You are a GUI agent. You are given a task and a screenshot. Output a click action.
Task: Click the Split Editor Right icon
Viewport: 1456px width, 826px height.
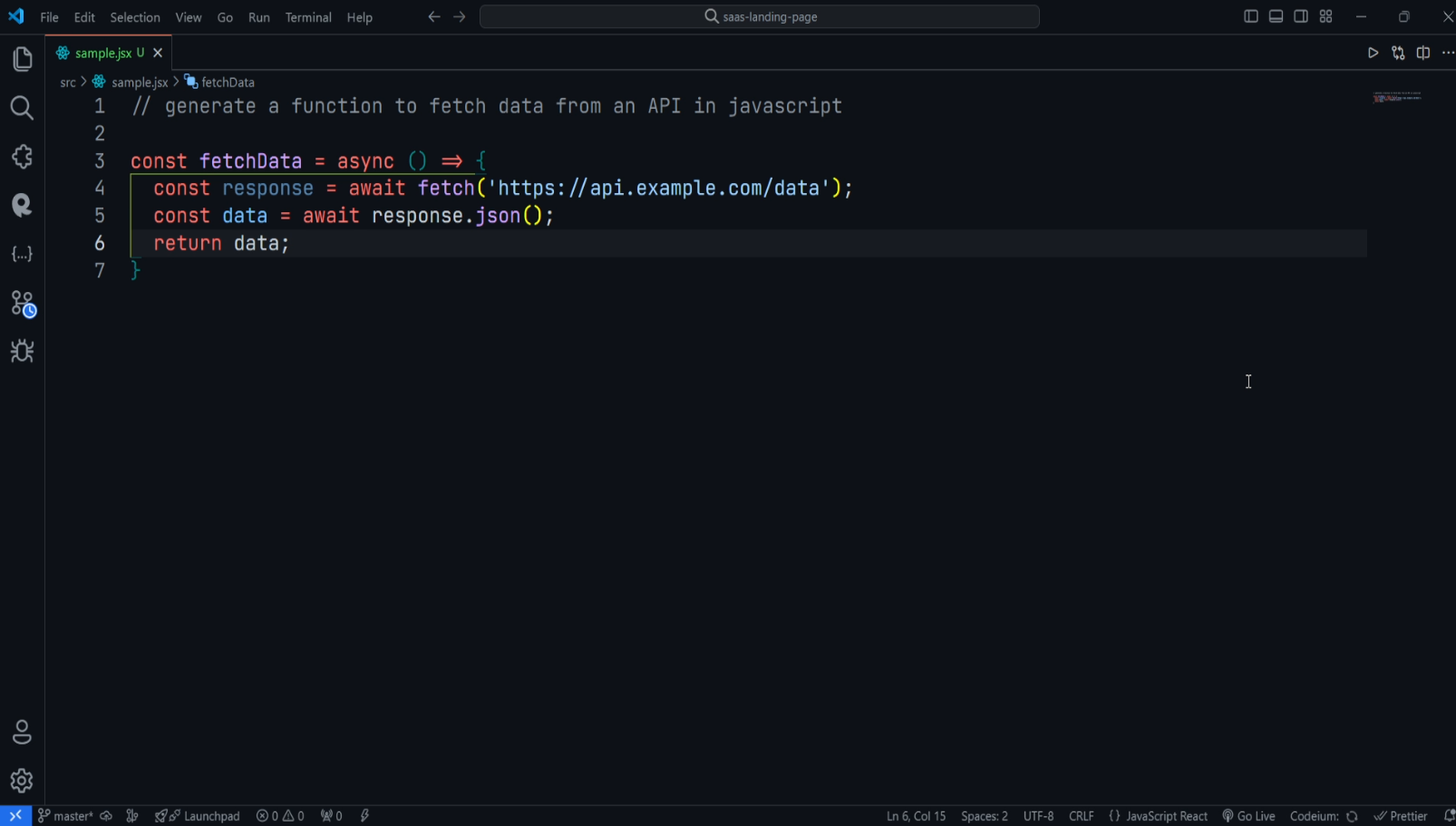click(1423, 53)
